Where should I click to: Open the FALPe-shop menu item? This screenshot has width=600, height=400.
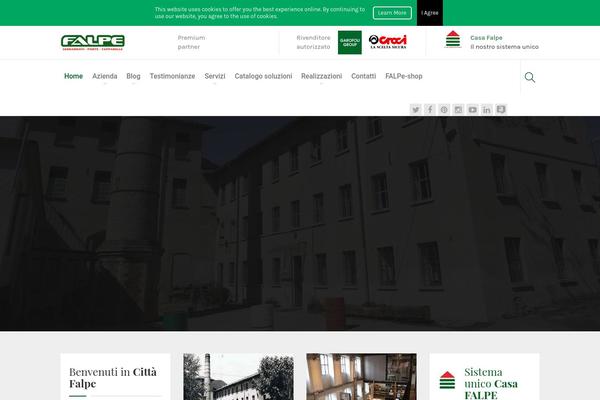point(404,76)
